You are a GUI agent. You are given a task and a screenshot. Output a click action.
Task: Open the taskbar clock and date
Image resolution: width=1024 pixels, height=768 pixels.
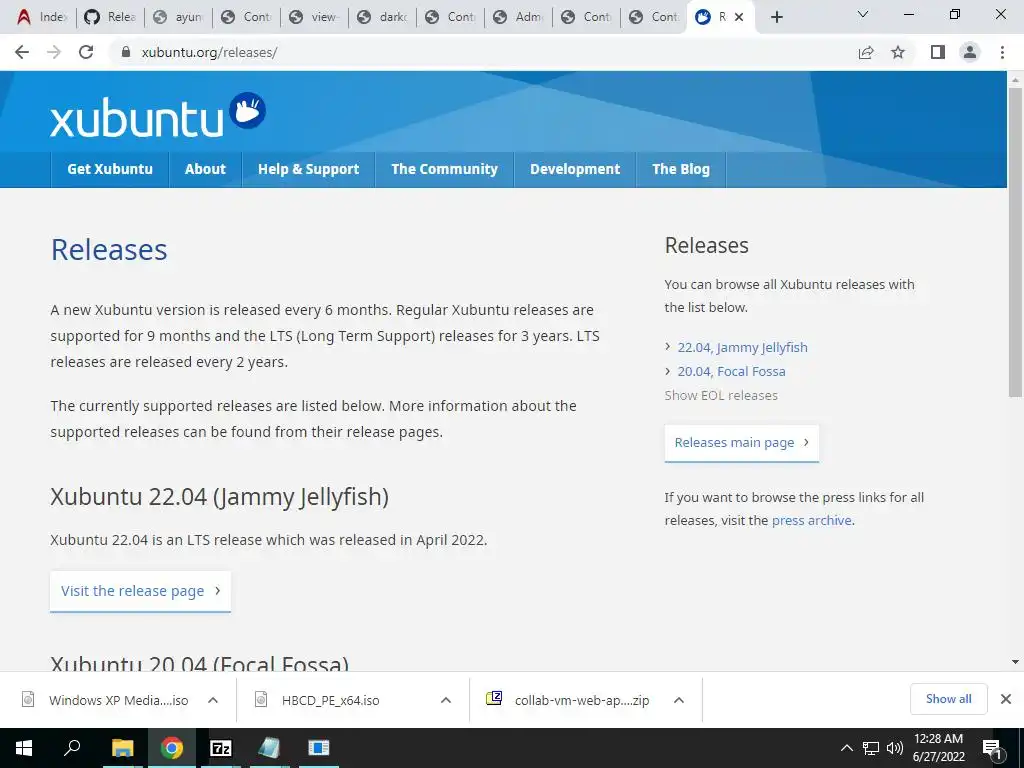938,748
